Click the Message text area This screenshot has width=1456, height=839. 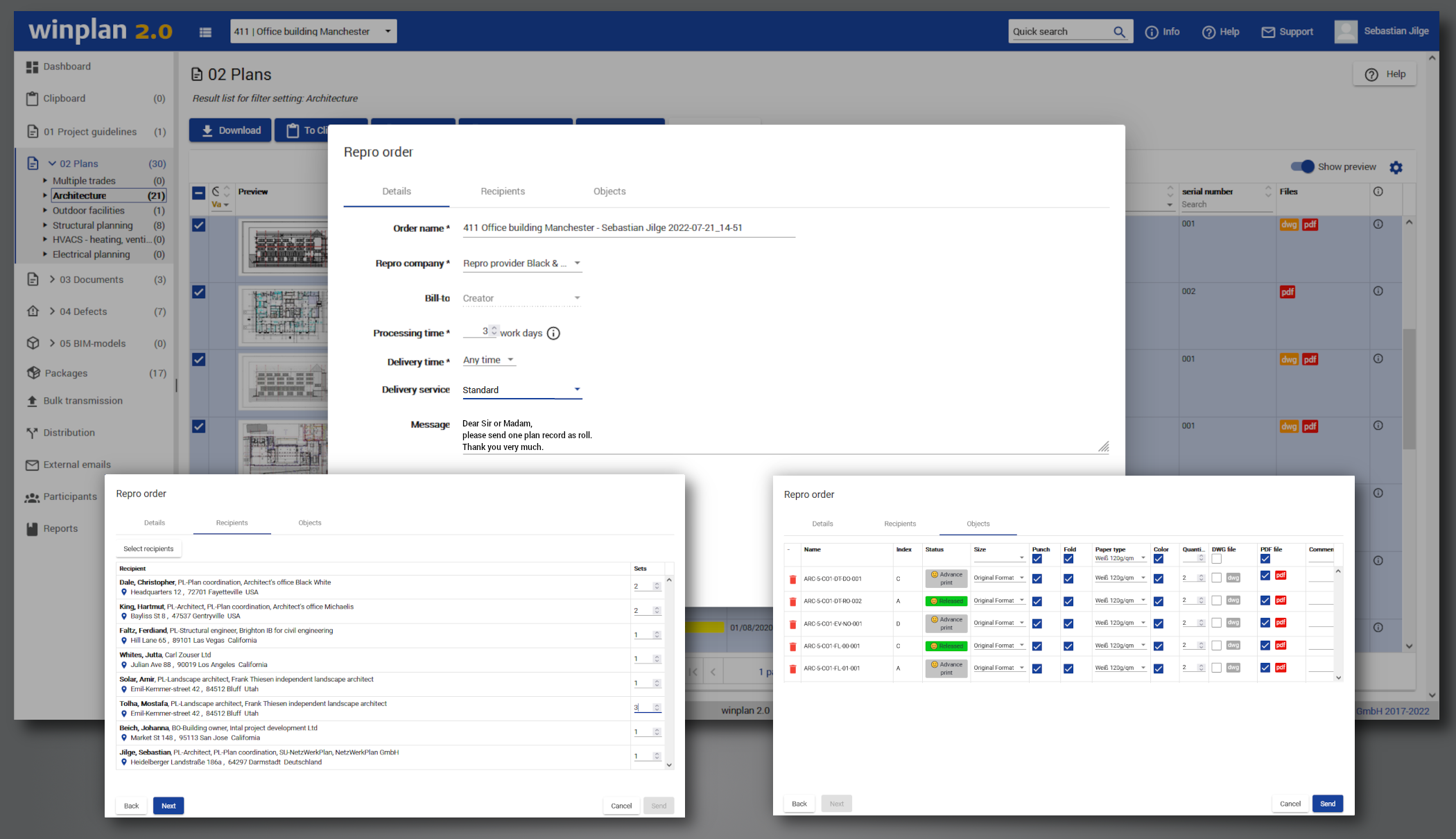coord(786,435)
